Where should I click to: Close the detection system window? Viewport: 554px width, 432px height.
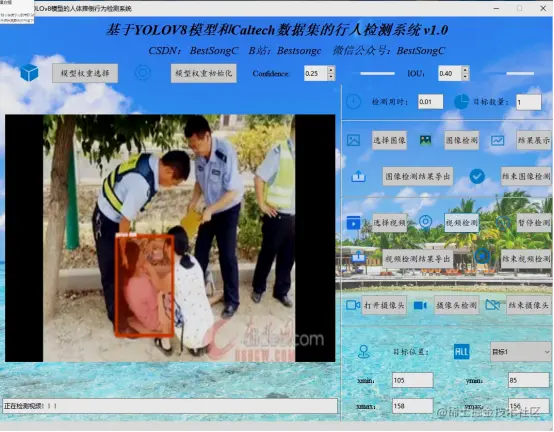543,8
